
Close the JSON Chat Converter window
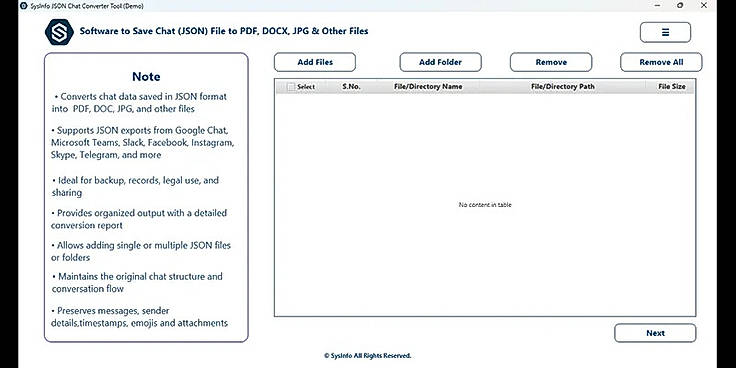pos(704,6)
